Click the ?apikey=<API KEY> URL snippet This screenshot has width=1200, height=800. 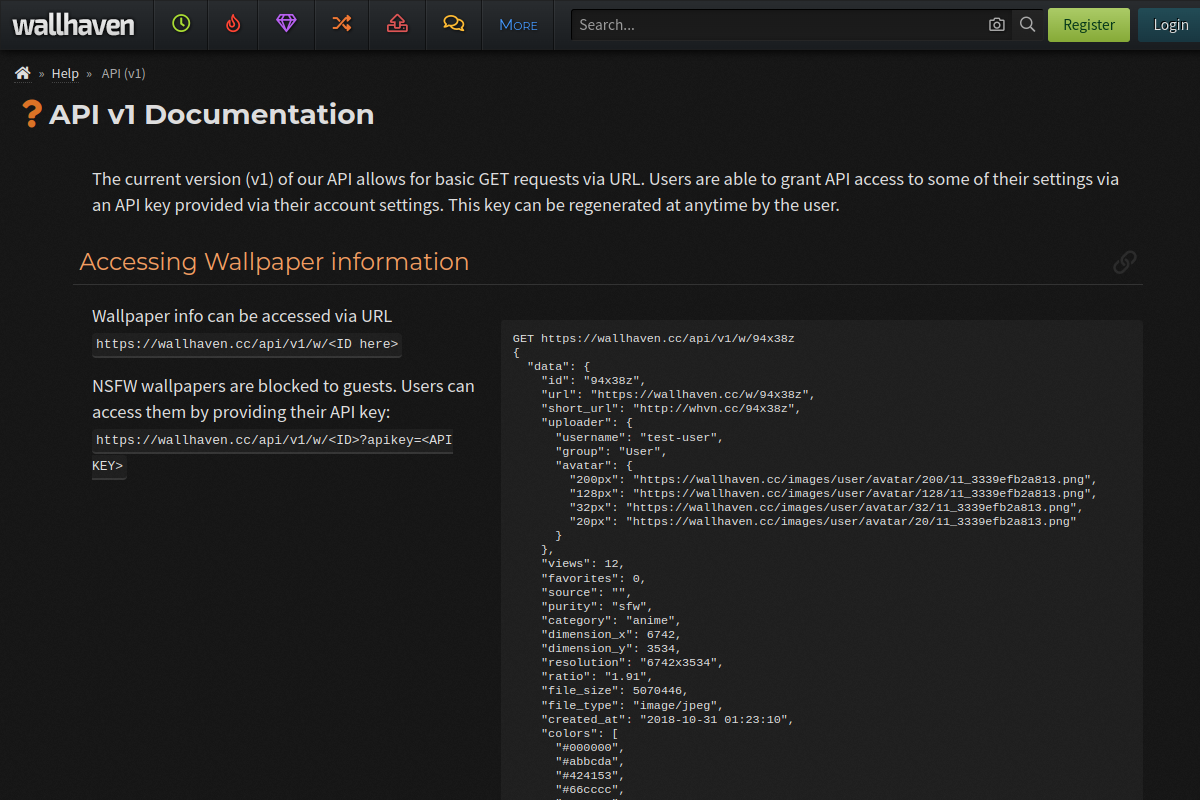pyautogui.click(x=273, y=453)
